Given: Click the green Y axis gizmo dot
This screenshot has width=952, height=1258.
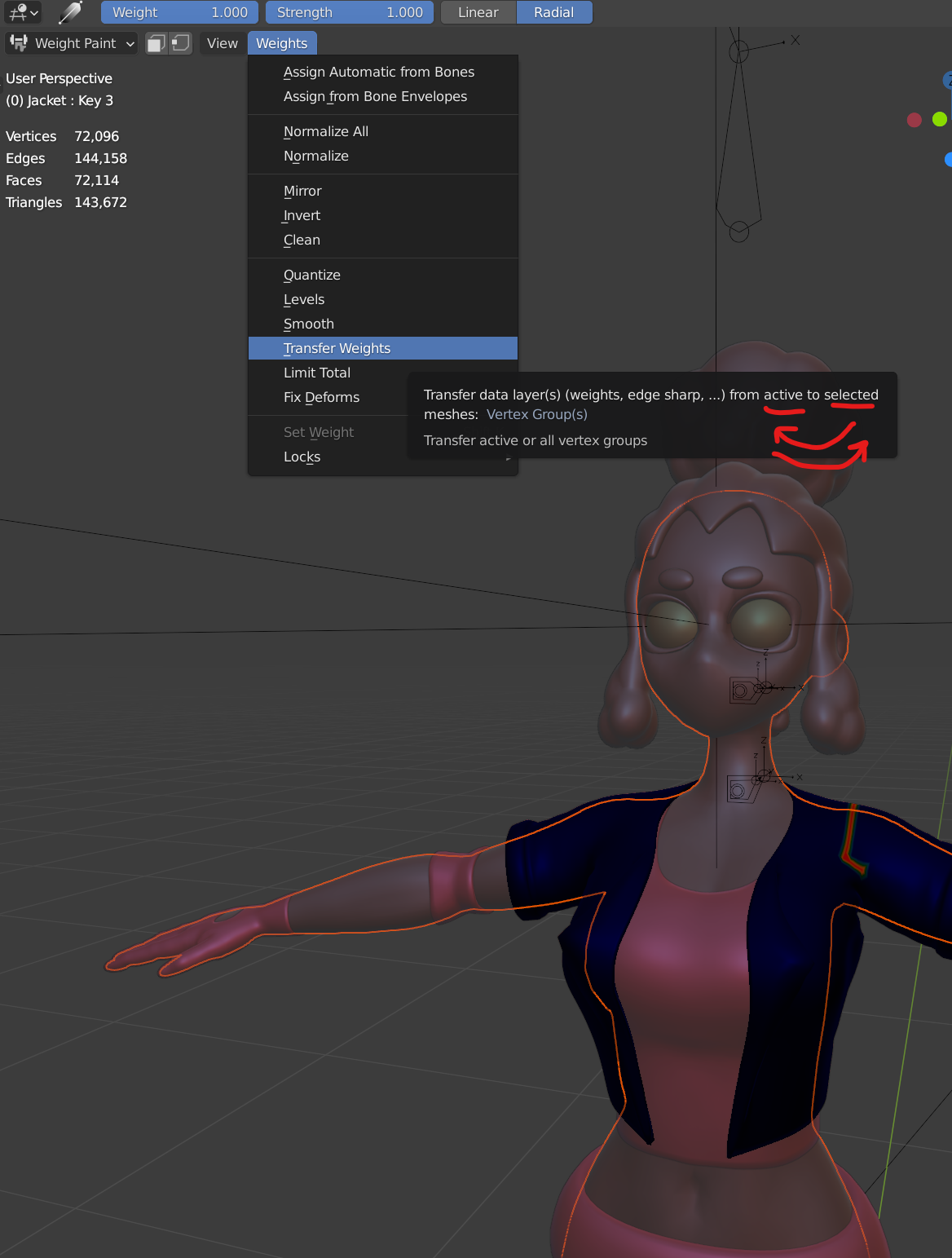Looking at the screenshot, I should [940, 119].
